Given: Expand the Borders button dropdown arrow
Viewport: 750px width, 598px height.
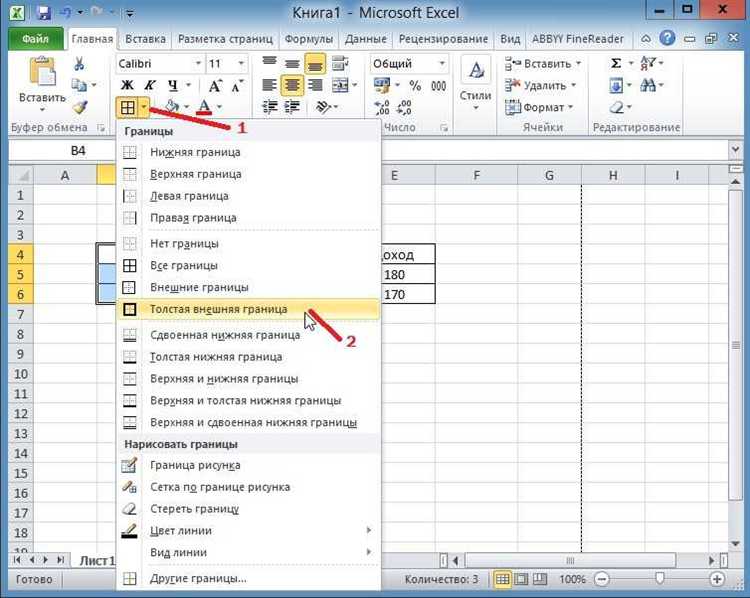Looking at the screenshot, I should click(x=144, y=107).
